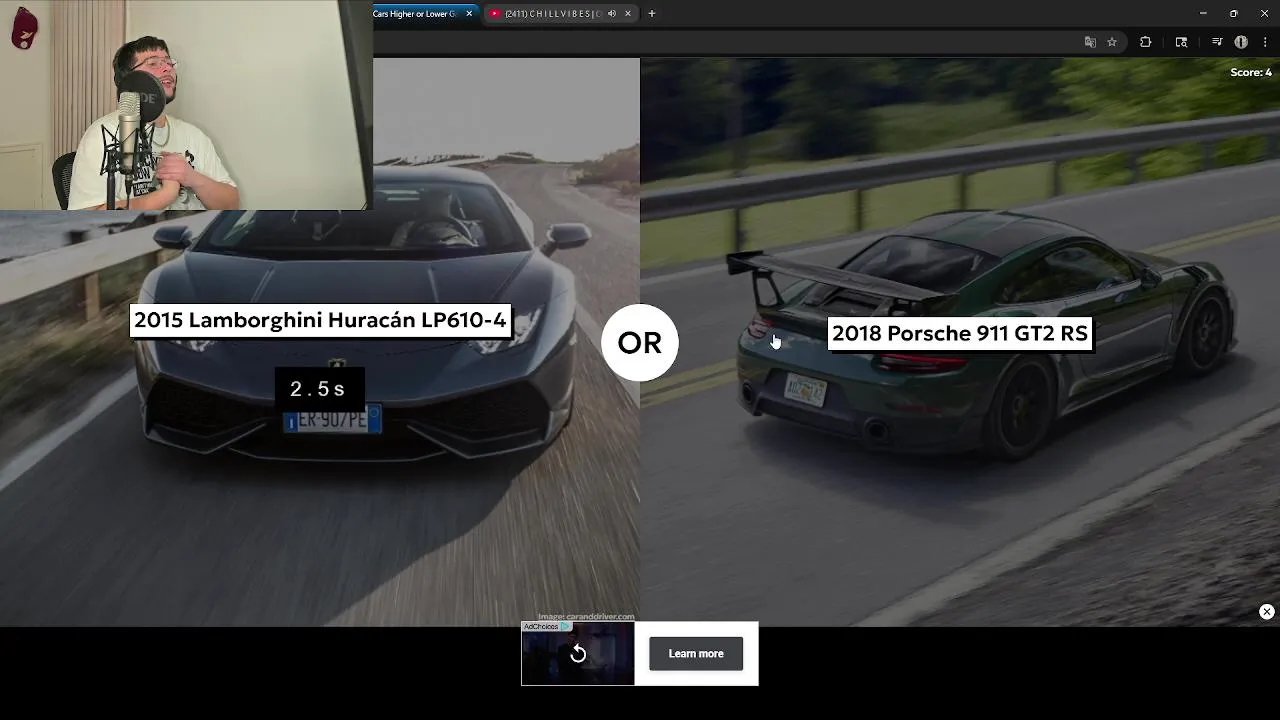
Task: Open the AdChoices info link
Action: point(546,627)
